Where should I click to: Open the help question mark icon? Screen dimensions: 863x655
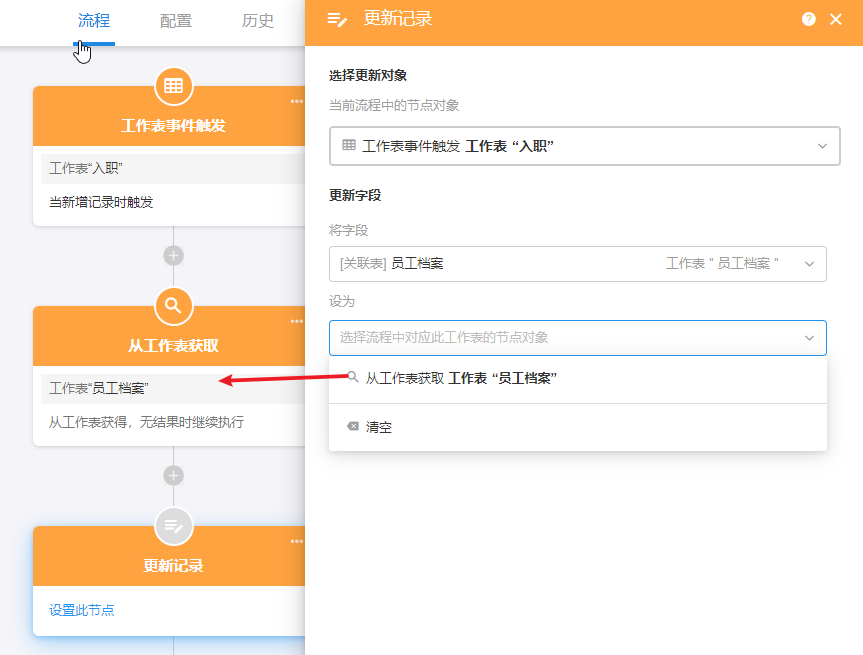[809, 19]
